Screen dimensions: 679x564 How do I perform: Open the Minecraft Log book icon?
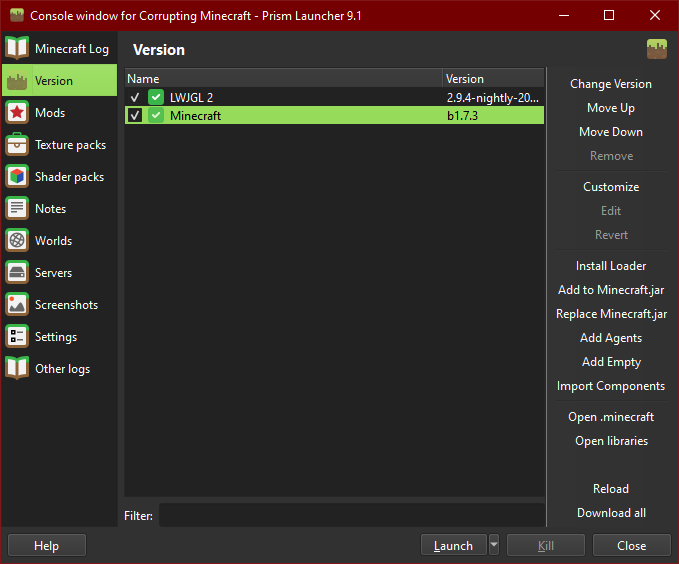(17, 48)
